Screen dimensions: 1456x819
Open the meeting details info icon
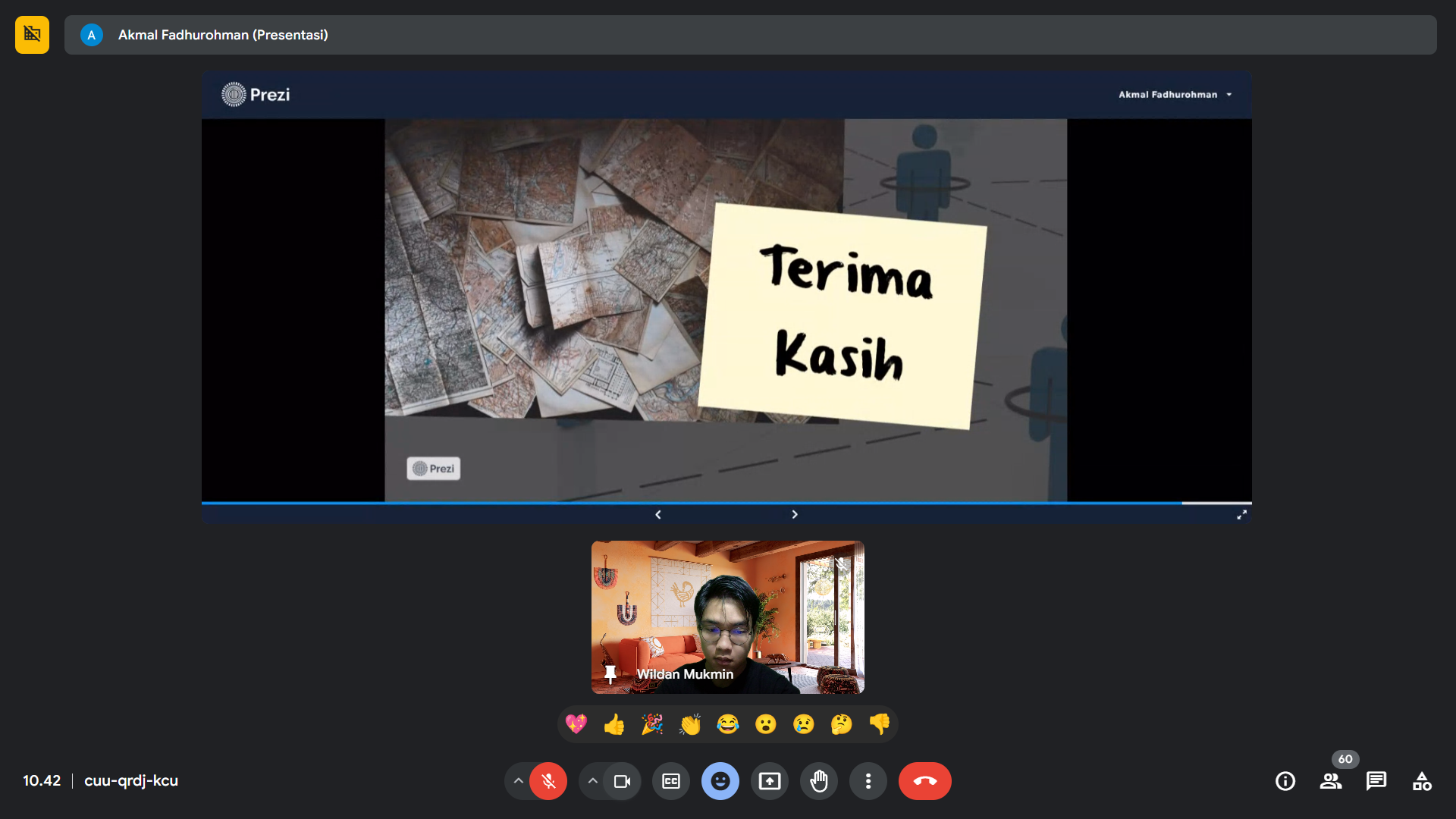pyautogui.click(x=1285, y=781)
